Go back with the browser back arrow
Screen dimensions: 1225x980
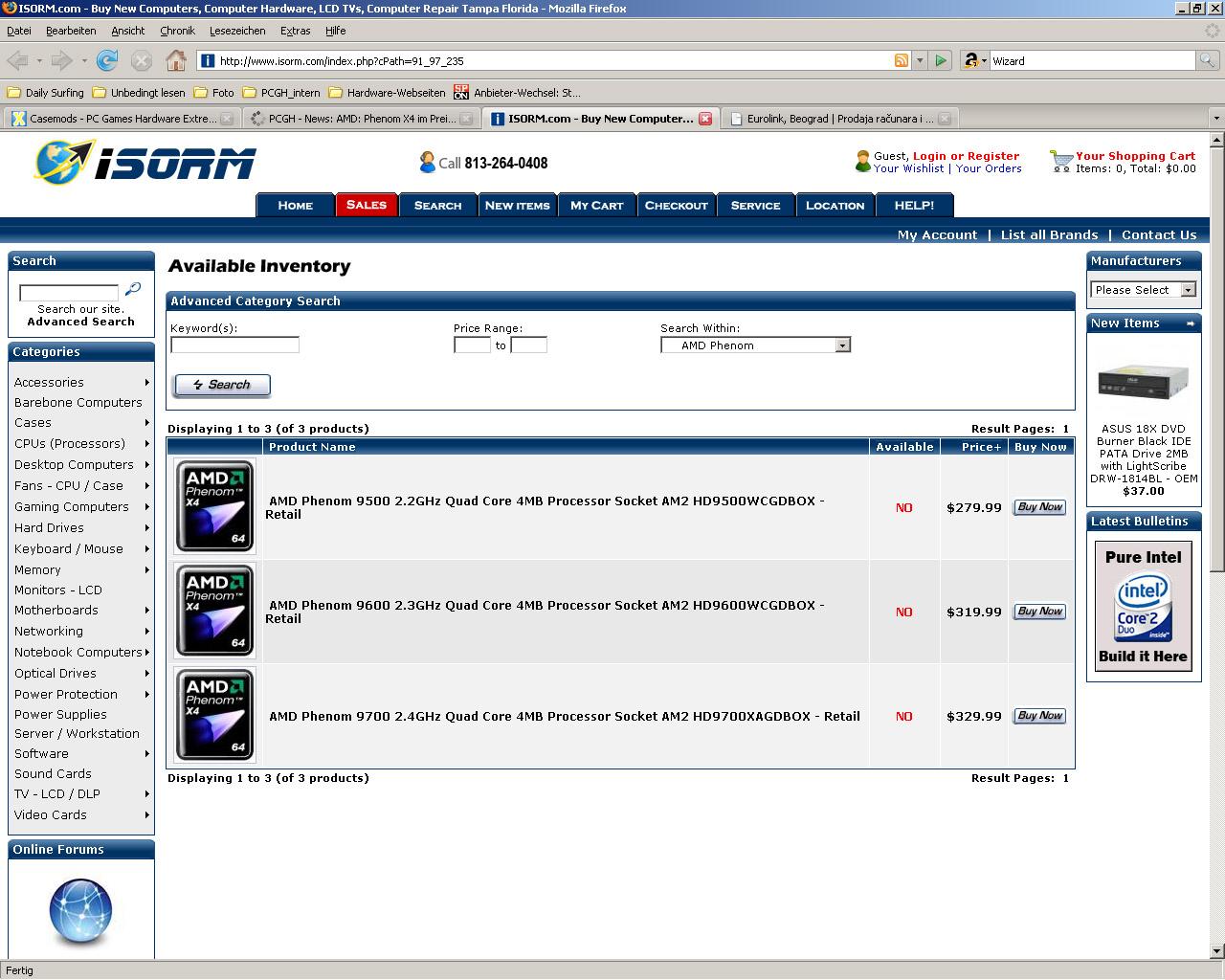click(x=17, y=60)
